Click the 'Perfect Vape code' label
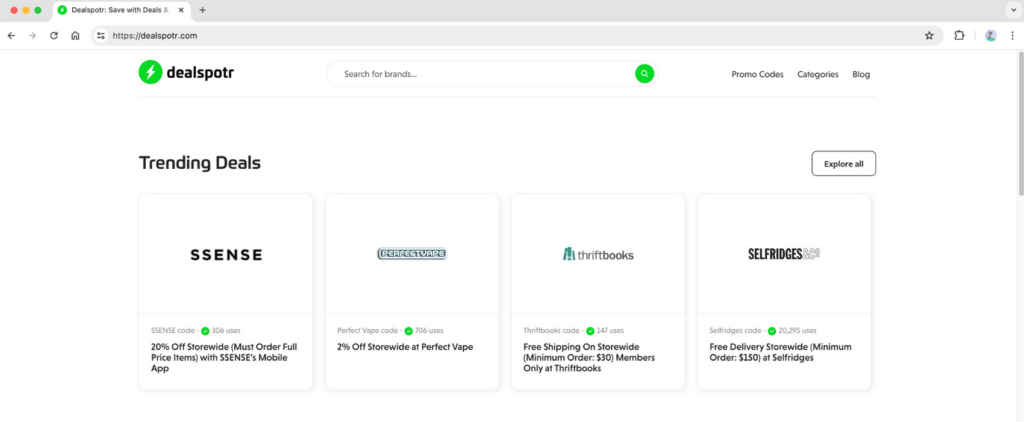 pos(367,331)
